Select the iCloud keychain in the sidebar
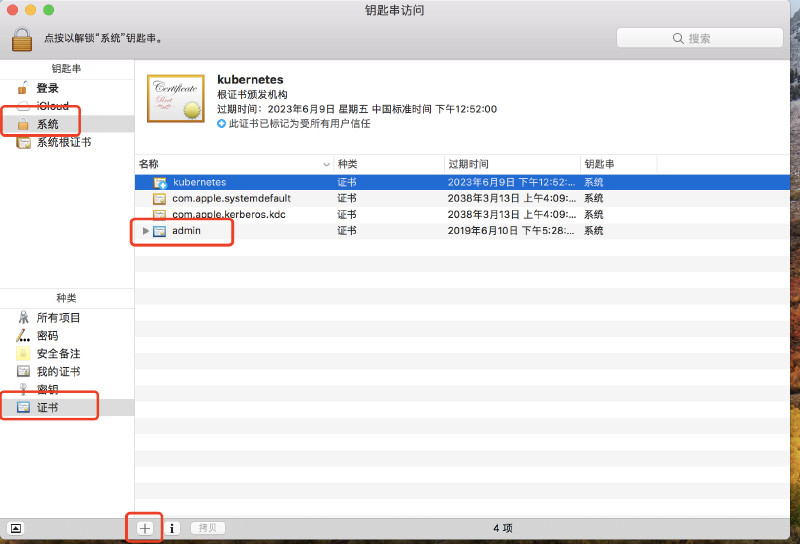800x544 pixels. [x=52, y=106]
